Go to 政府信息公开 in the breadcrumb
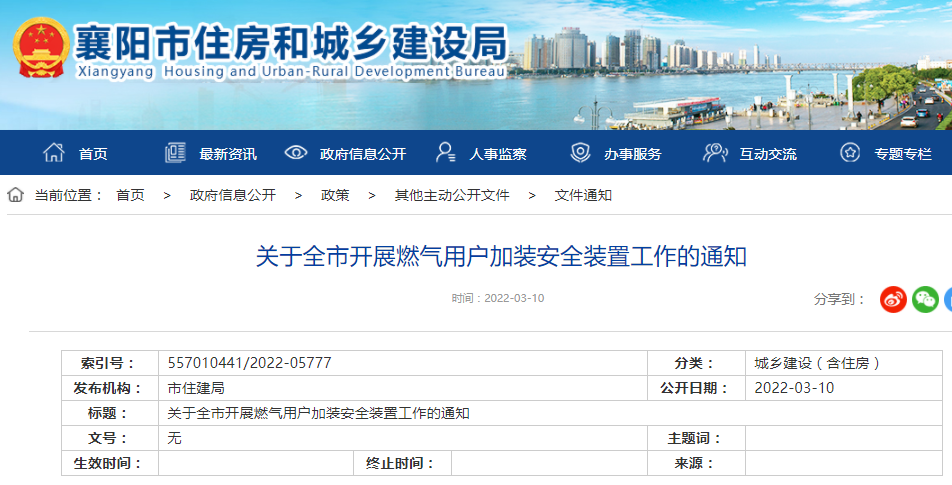 (x=233, y=195)
